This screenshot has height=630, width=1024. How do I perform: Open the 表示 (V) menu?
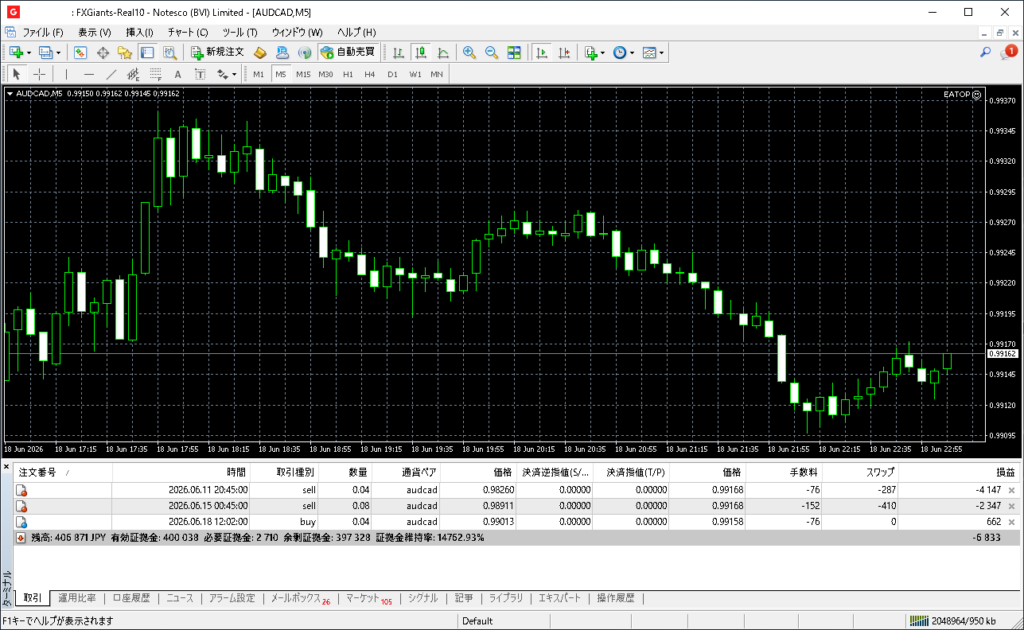coord(95,32)
